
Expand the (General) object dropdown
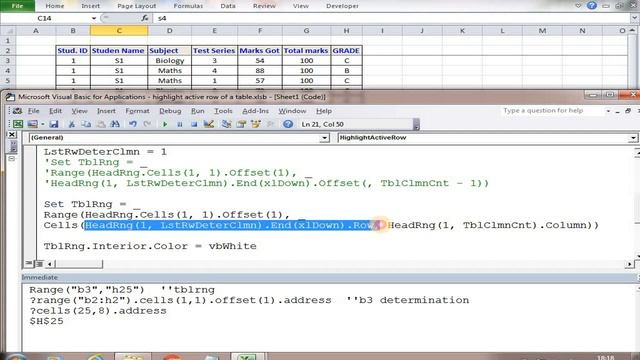click(x=324, y=138)
